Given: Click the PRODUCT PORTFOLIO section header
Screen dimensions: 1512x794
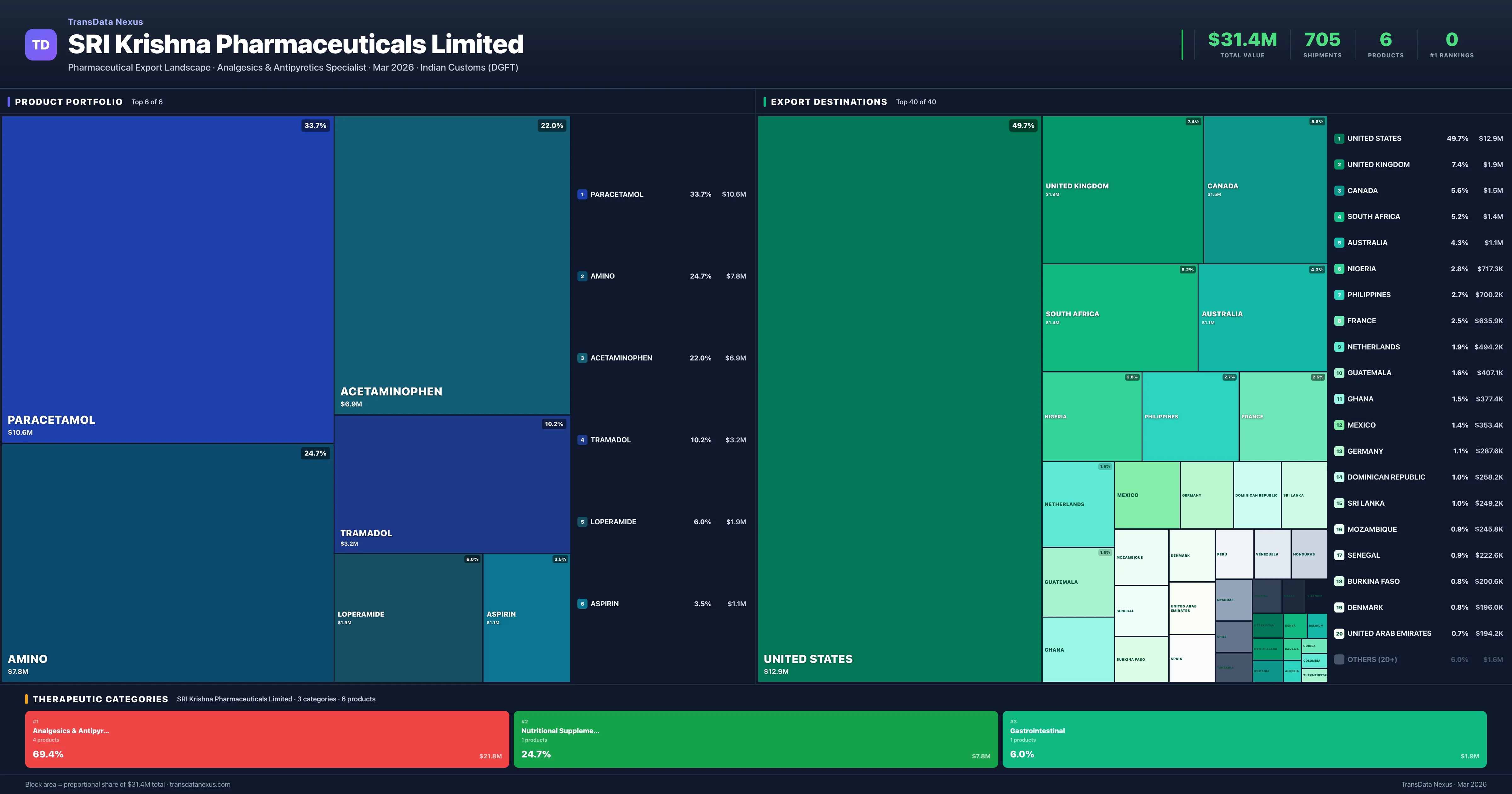Looking at the screenshot, I should pyautogui.click(x=69, y=102).
